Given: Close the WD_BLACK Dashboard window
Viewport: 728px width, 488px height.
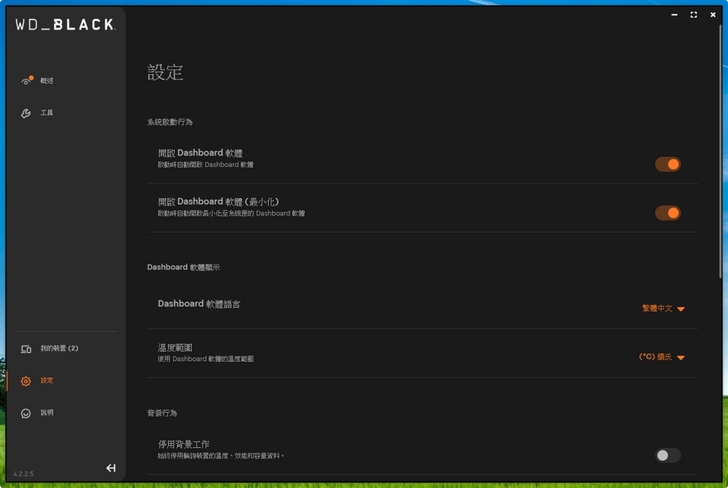Looking at the screenshot, I should [713, 15].
